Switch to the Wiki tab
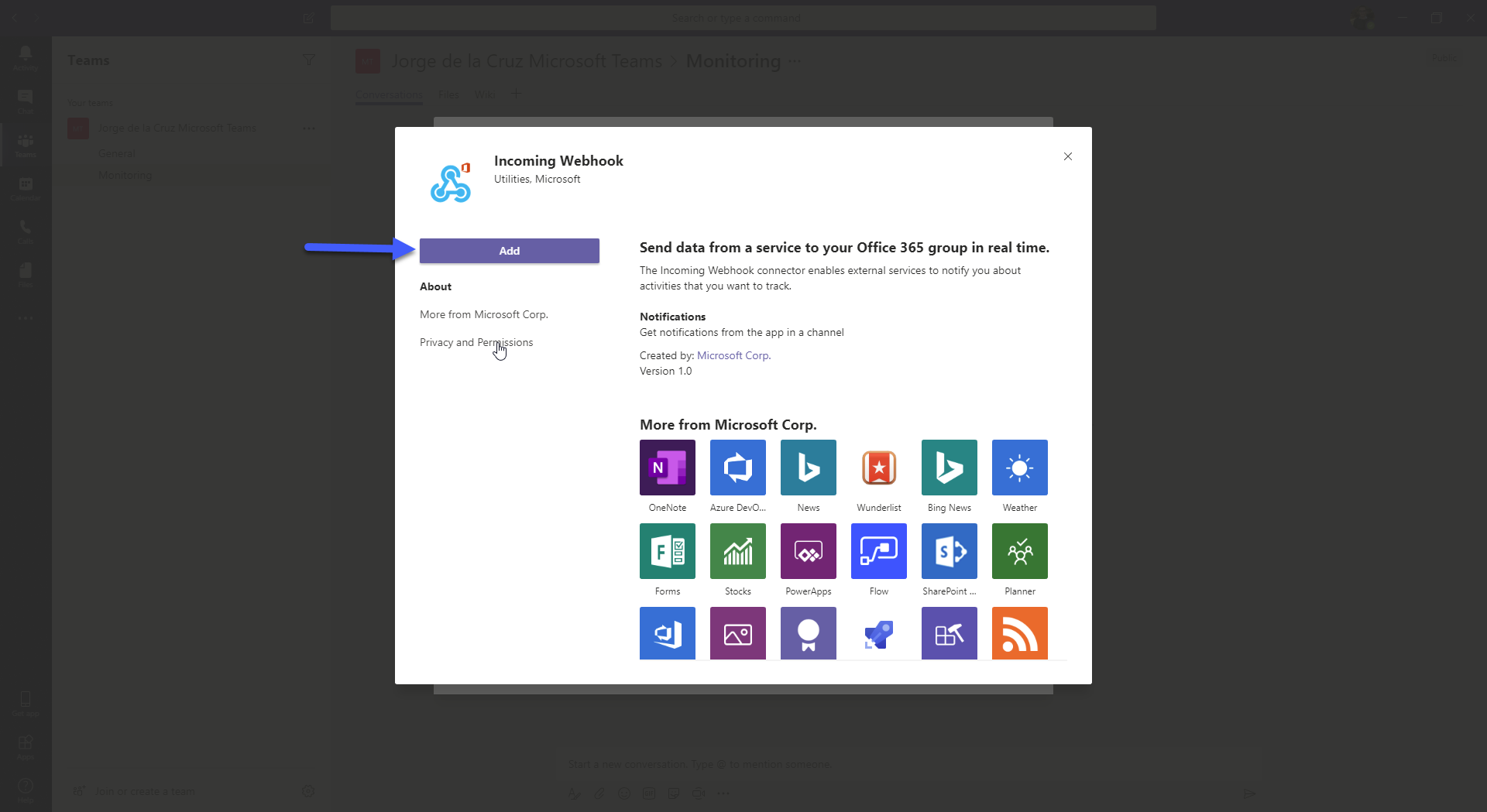This screenshot has width=1487, height=812. pyautogui.click(x=485, y=94)
